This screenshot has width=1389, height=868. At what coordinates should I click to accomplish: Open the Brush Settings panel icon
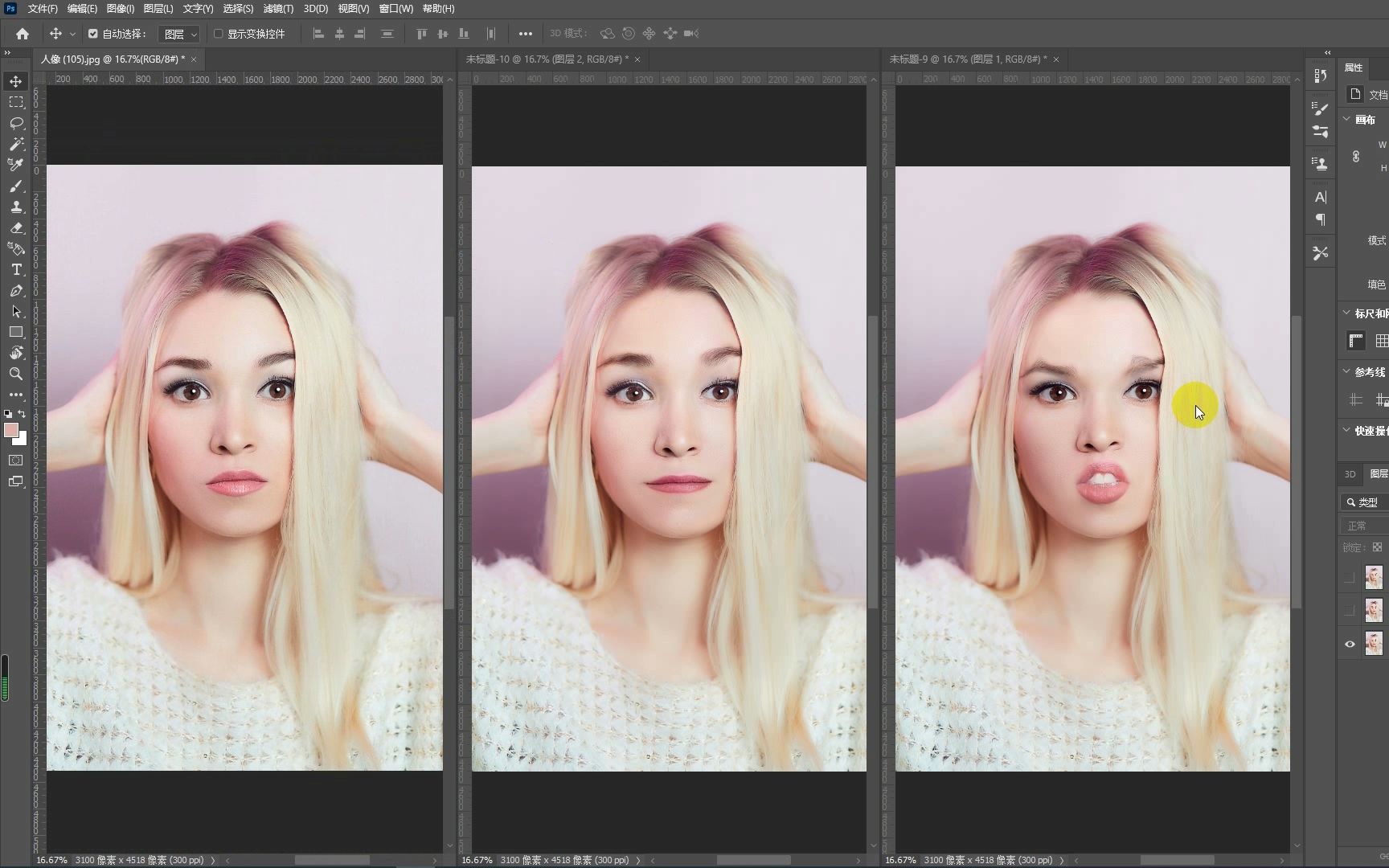pyautogui.click(x=1320, y=108)
